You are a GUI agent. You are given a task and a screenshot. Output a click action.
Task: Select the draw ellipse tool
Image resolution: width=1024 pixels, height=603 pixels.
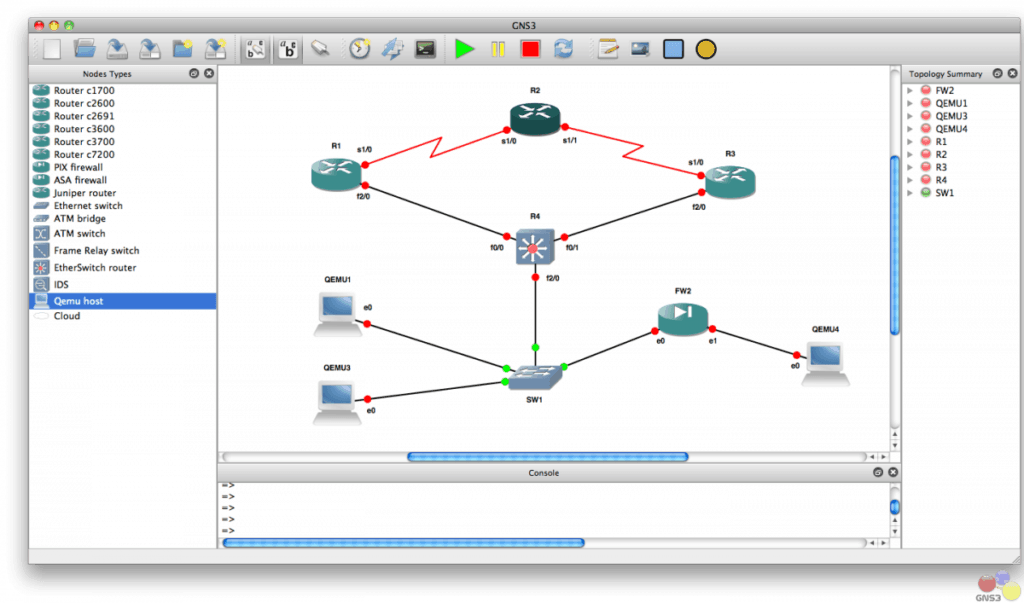tap(706, 48)
